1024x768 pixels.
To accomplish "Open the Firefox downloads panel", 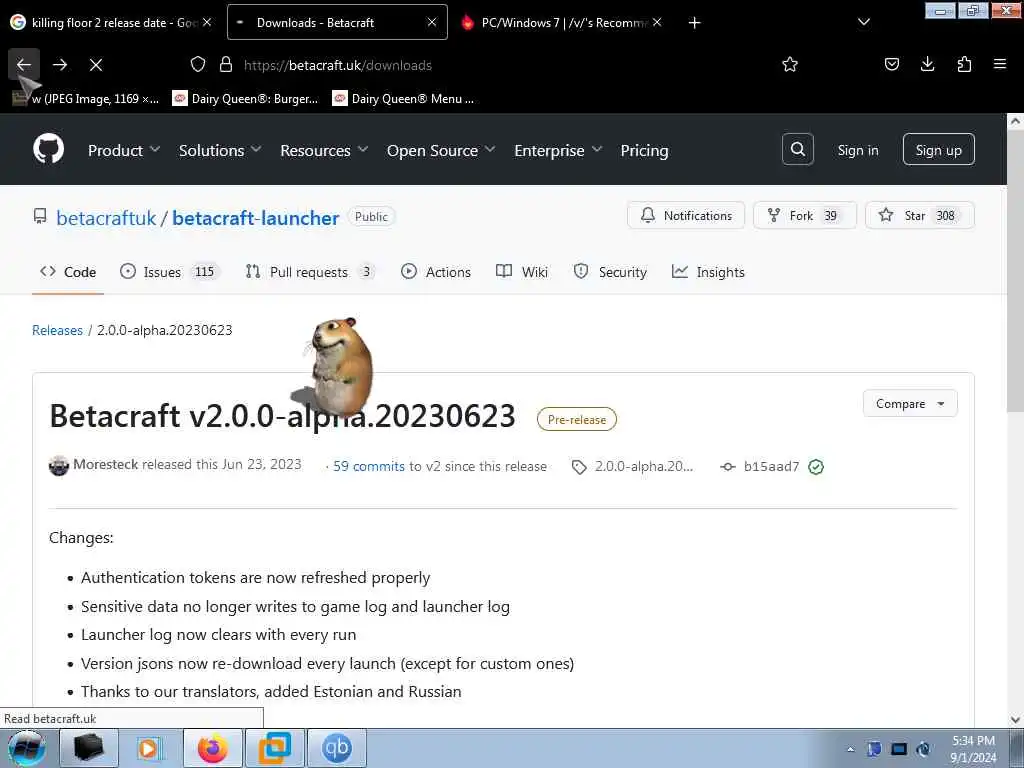I will 927,64.
